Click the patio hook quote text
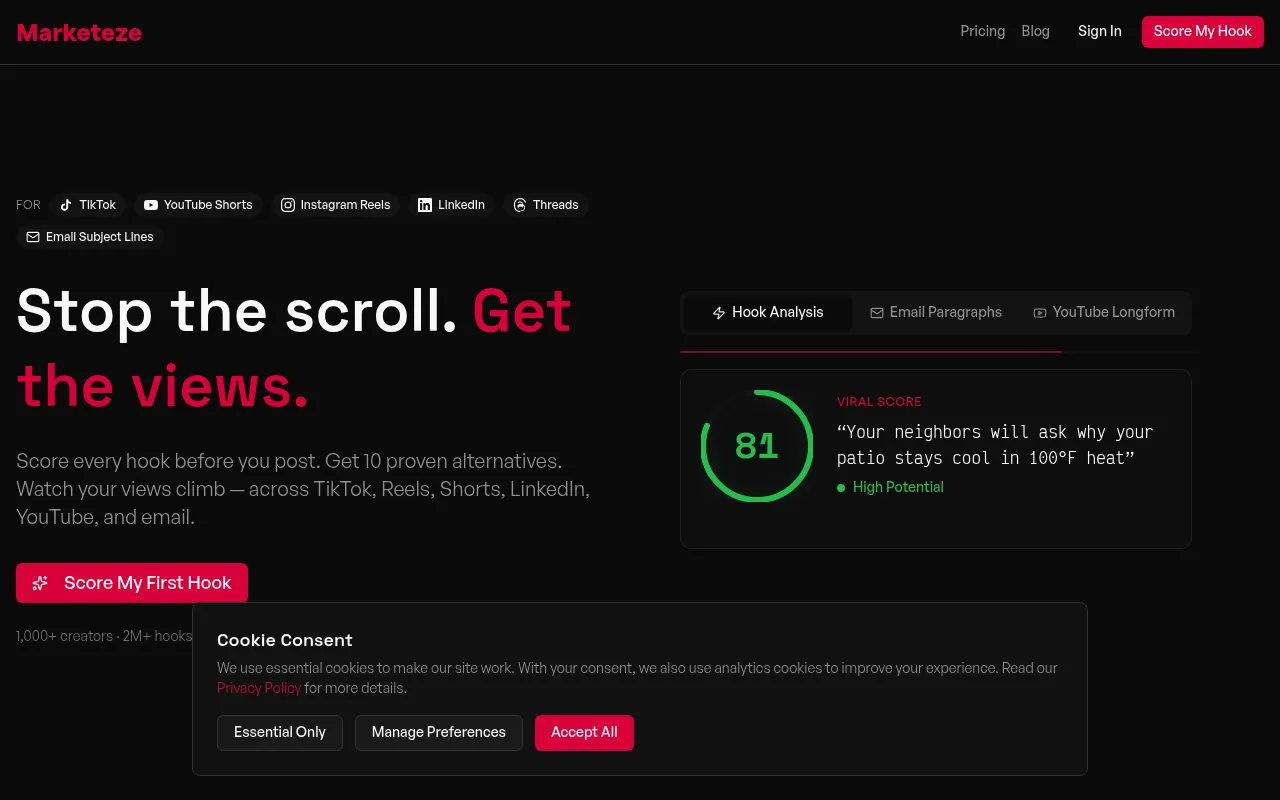The image size is (1280, 800). (x=995, y=445)
